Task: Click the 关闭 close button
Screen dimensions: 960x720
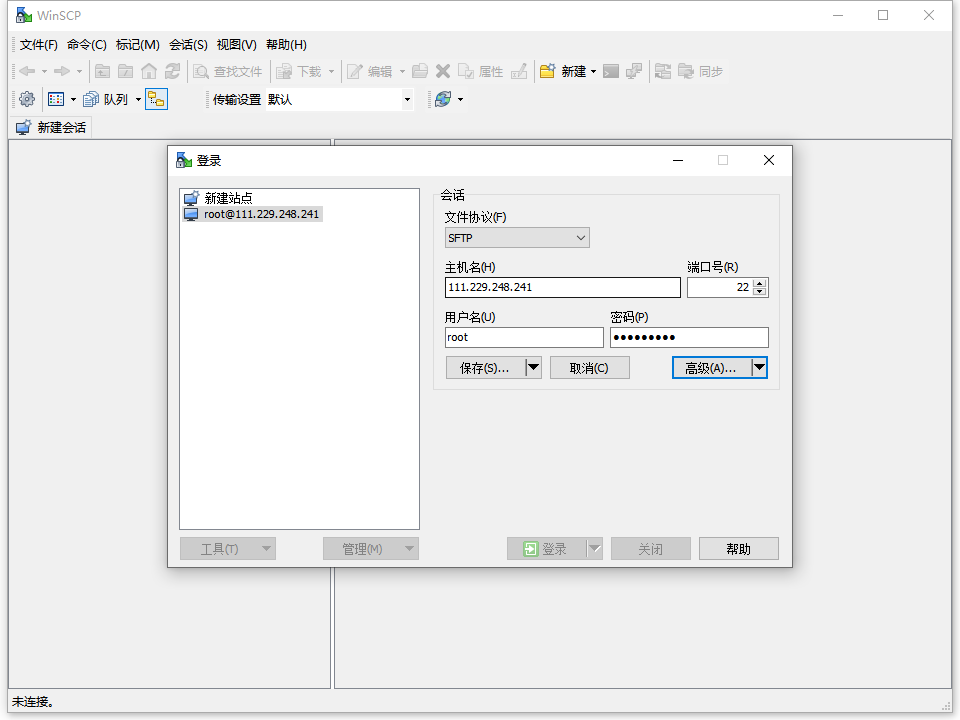Action: tap(651, 549)
